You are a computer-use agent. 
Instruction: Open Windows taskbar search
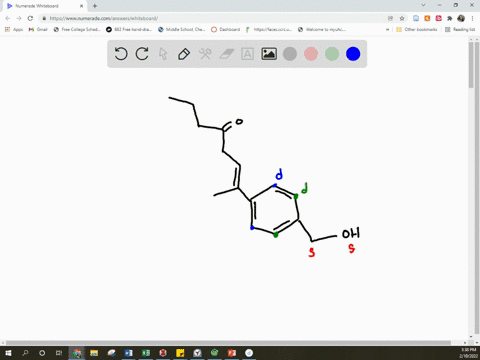pos(25,353)
